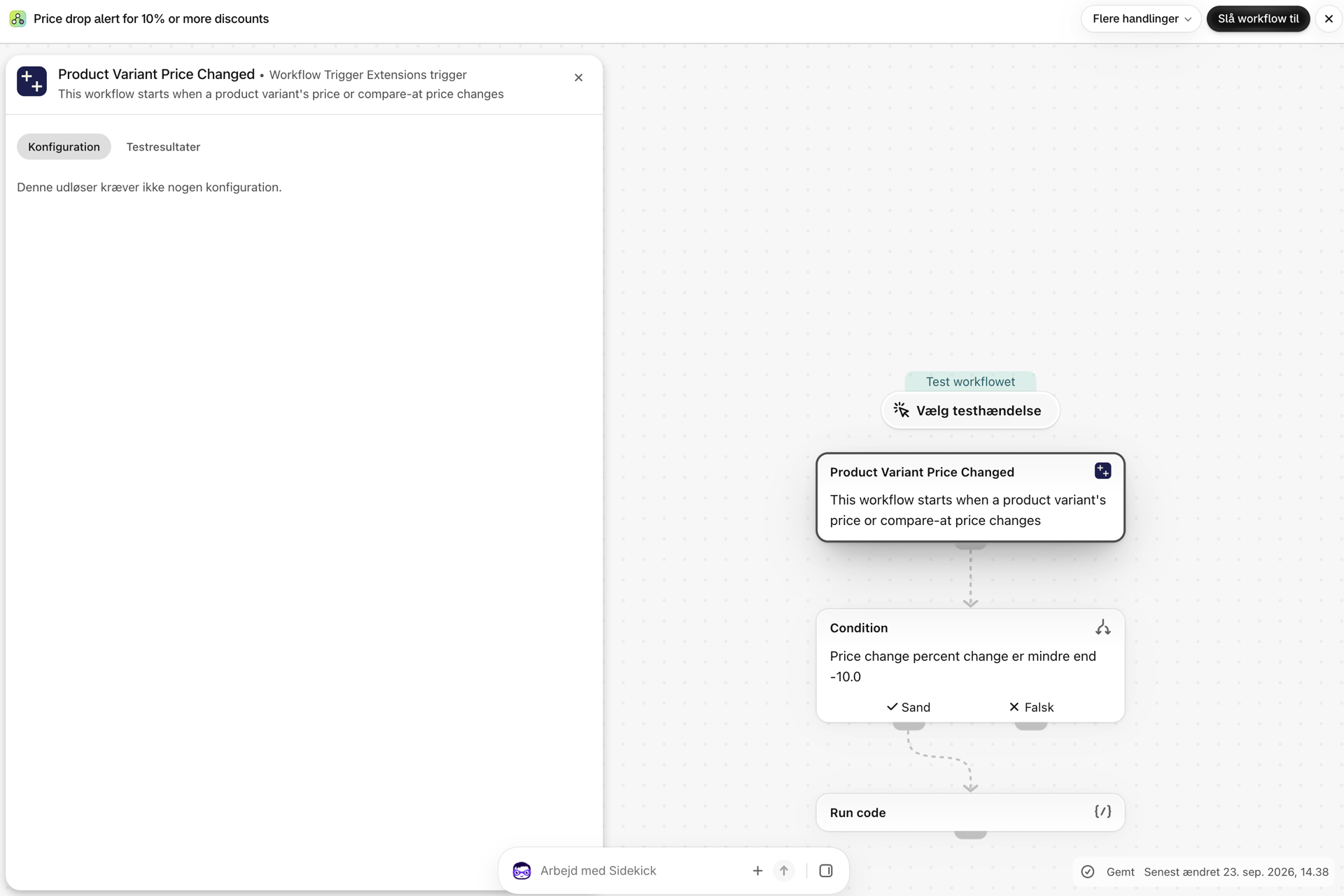Click the Run code braces icon
Screen dimensions: 1344x896
(1102, 811)
